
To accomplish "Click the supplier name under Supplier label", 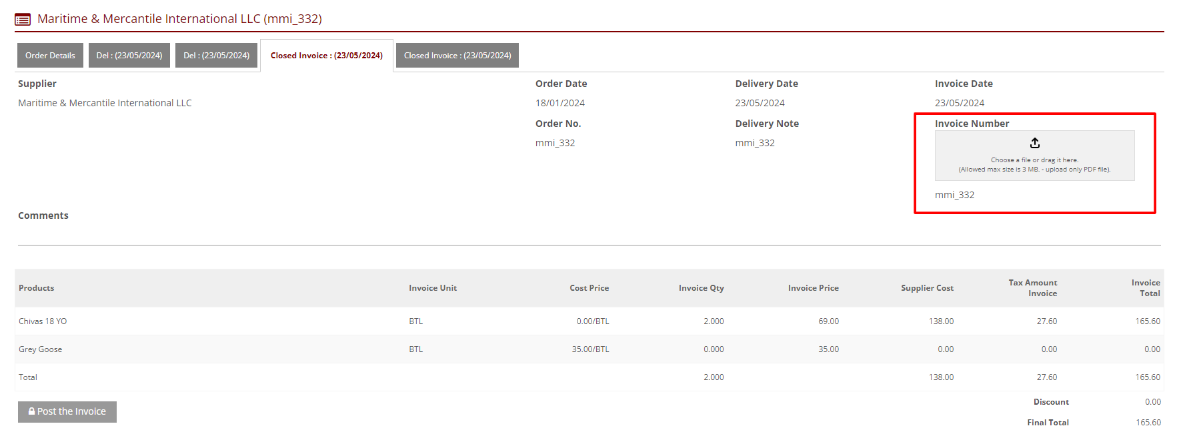I will point(105,103).
